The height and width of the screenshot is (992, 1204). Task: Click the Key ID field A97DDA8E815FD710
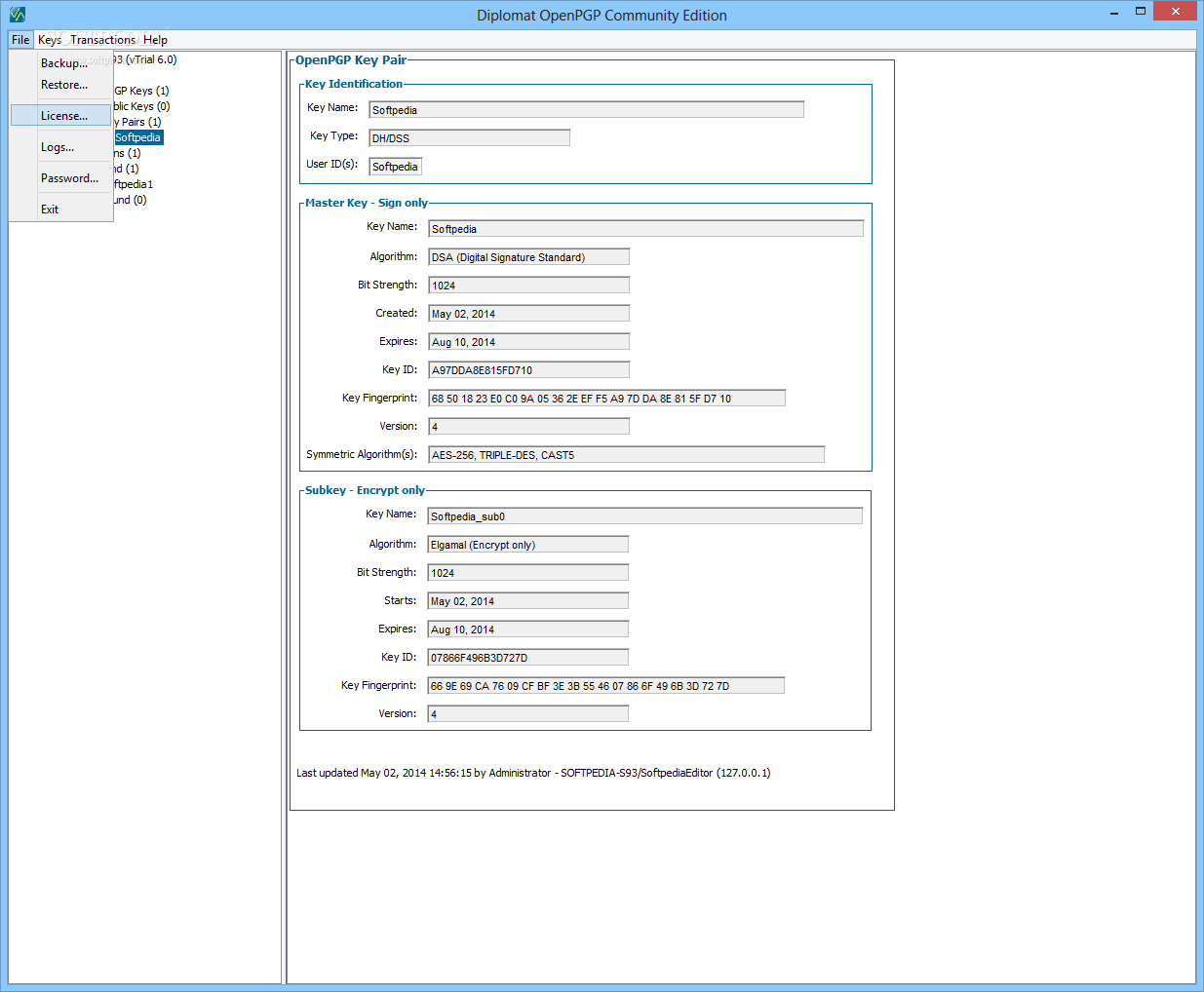click(528, 370)
